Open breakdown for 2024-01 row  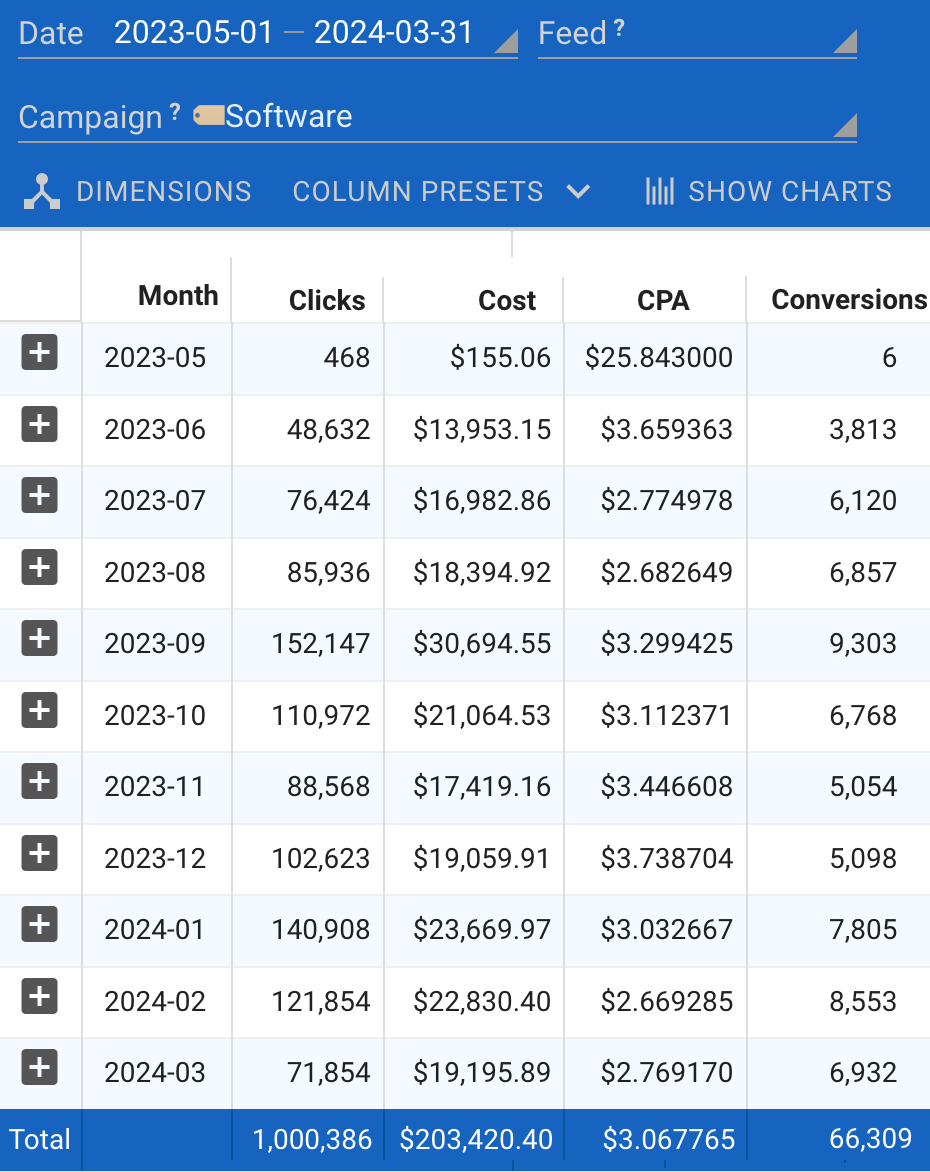39,925
